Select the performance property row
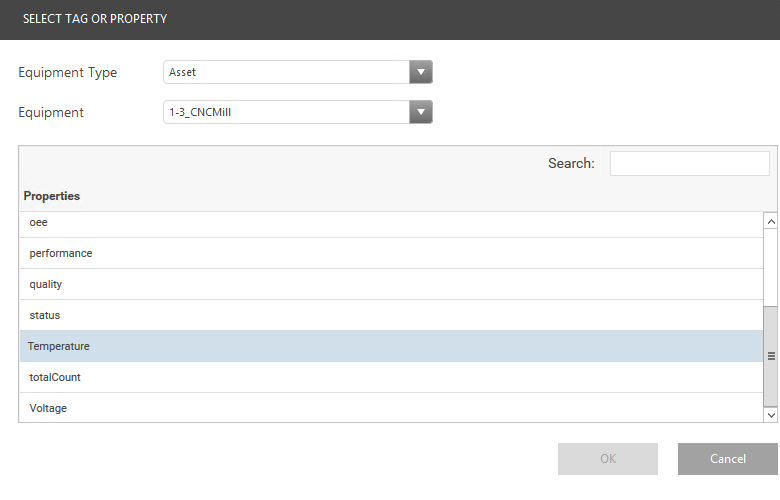The height and width of the screenshot is (500, 780). pyautogui.click(x=390, y=253)
